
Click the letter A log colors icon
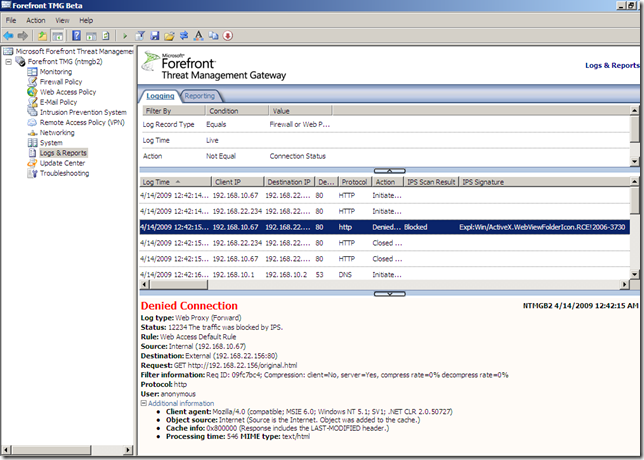pos(199,36)
